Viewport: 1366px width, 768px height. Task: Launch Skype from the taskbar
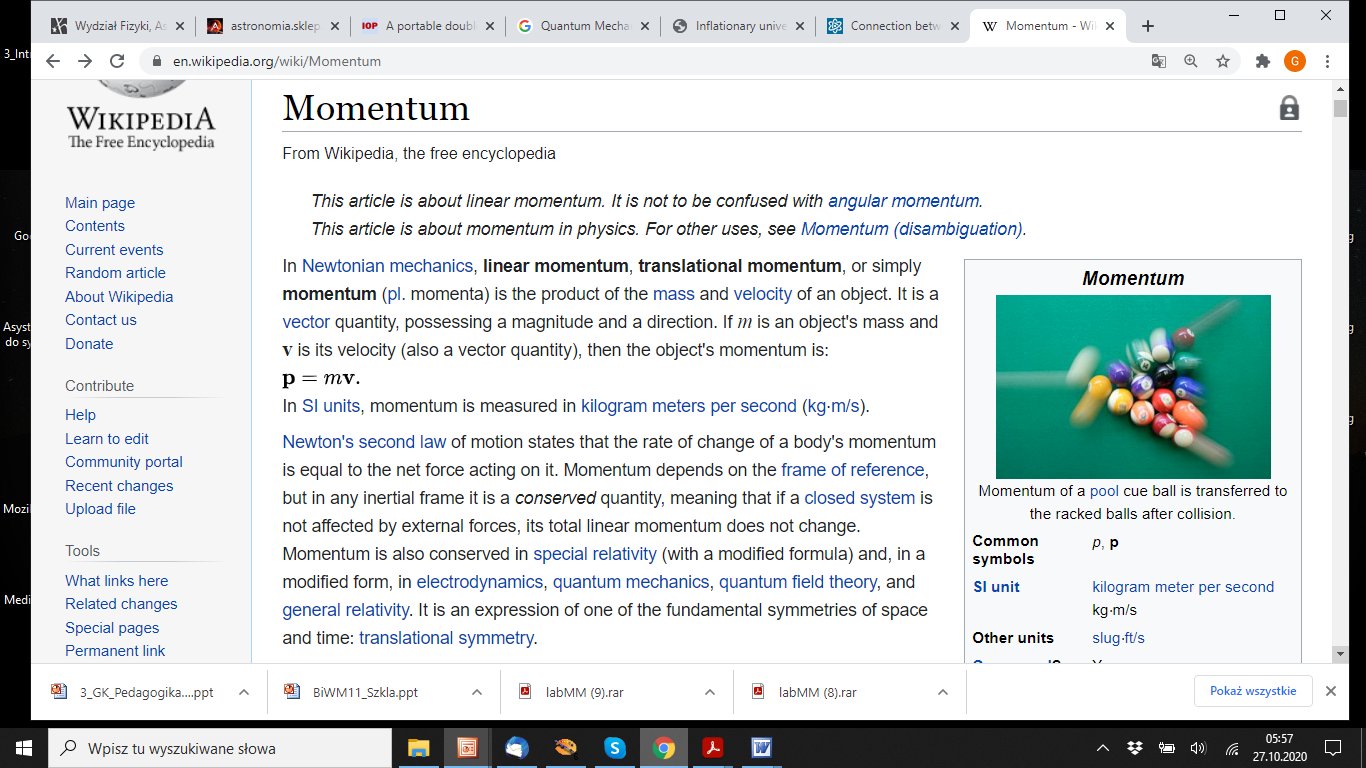coord(614,747)
